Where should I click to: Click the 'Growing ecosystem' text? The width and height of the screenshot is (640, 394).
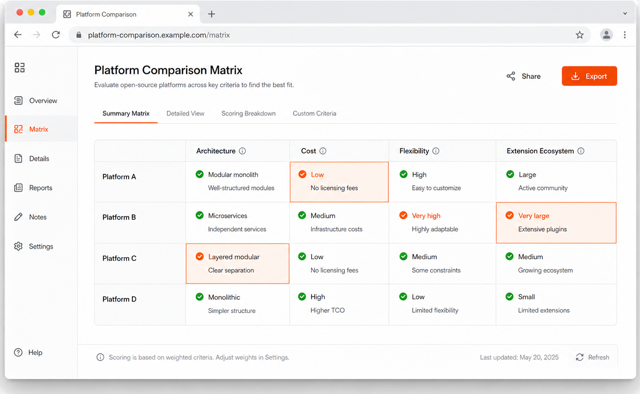pos(545,270)
